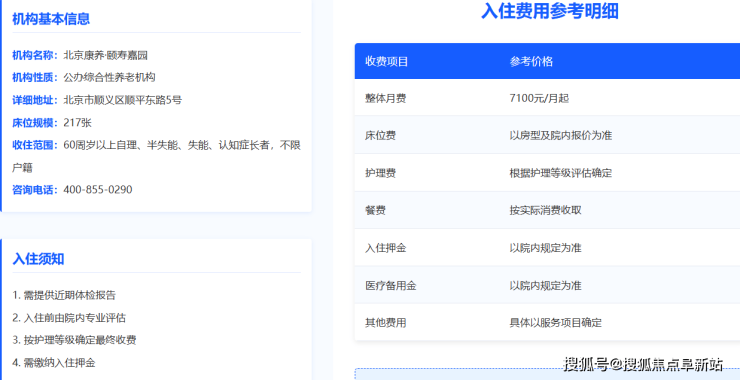Click the 参考价格 column header
This screenshot has width=740, height=380.
click(x=531, y=61)
